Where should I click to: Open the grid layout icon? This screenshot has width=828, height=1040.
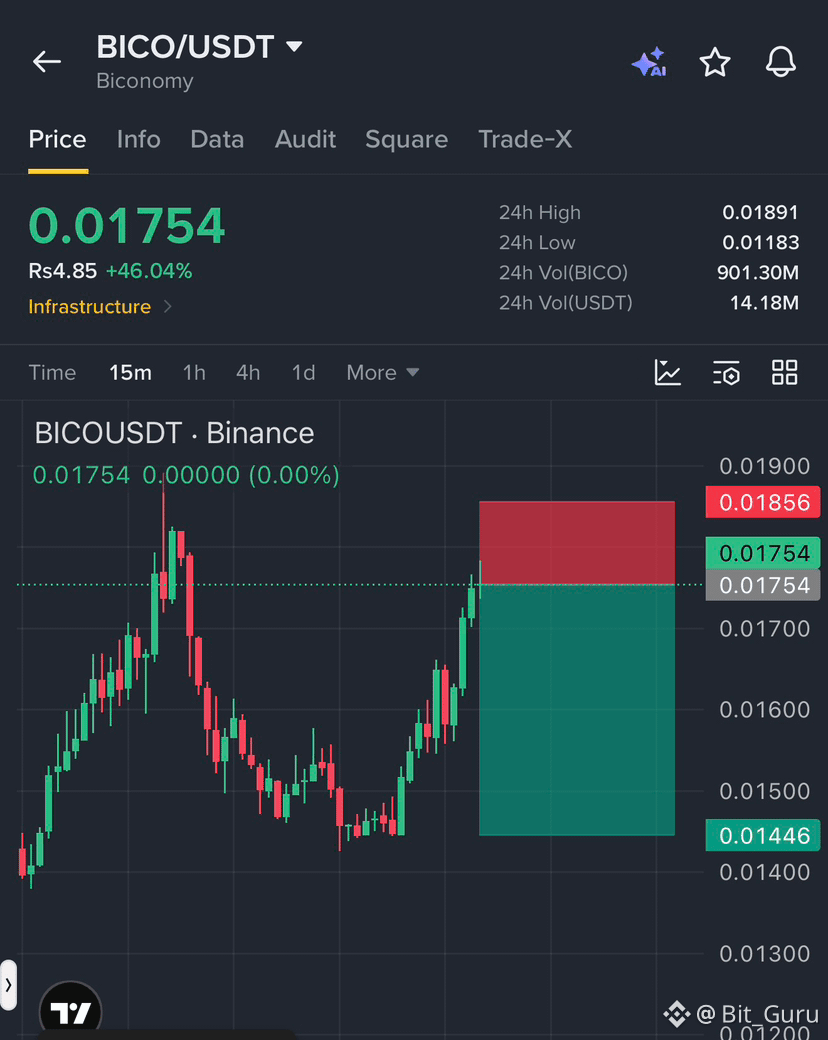pyautogui.click(x=784, y=373)
